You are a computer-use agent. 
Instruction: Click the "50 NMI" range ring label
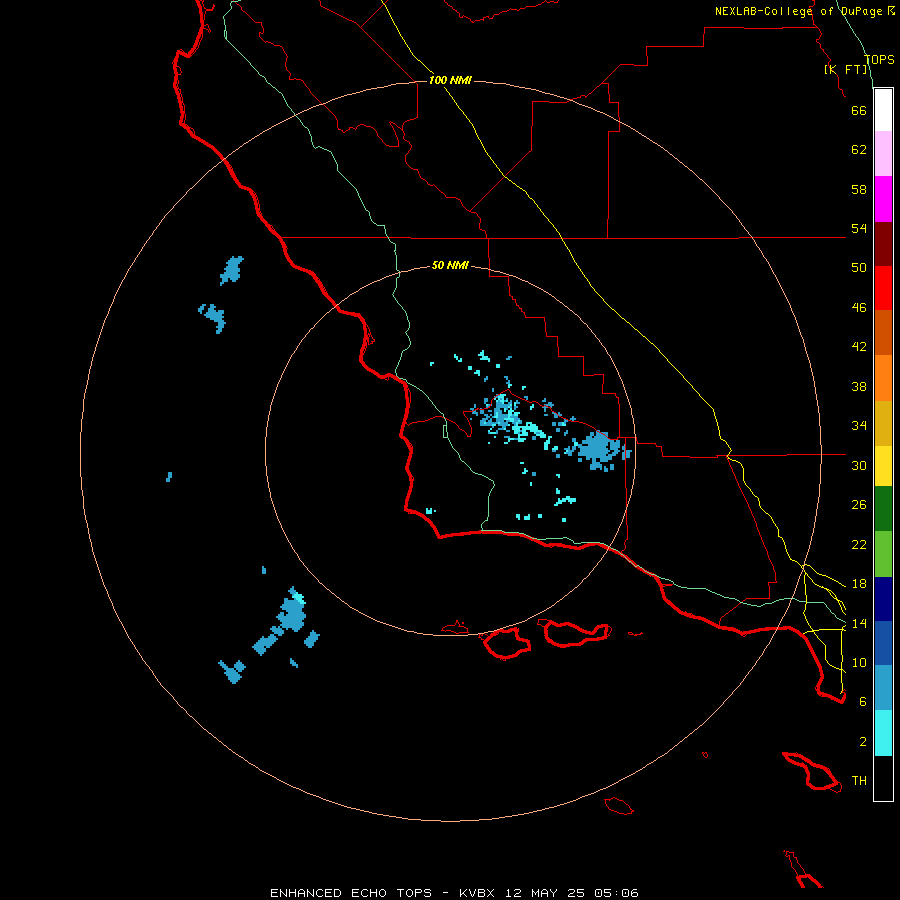pos(450,265)
